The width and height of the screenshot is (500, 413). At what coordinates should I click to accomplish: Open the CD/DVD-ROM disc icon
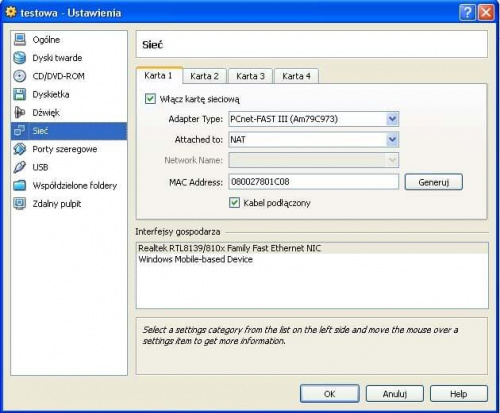click(20, 76)
